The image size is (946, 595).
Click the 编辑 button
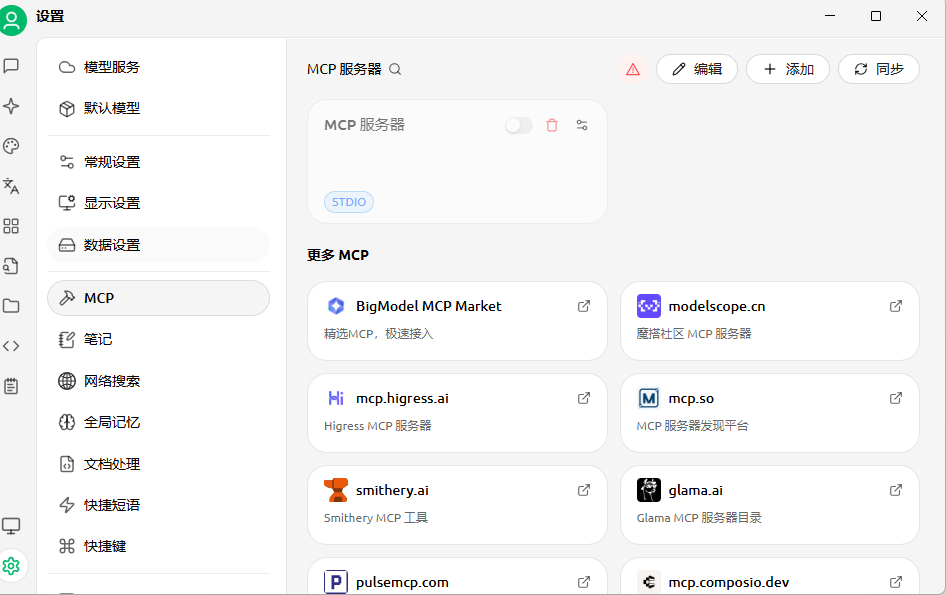point(697,69)
